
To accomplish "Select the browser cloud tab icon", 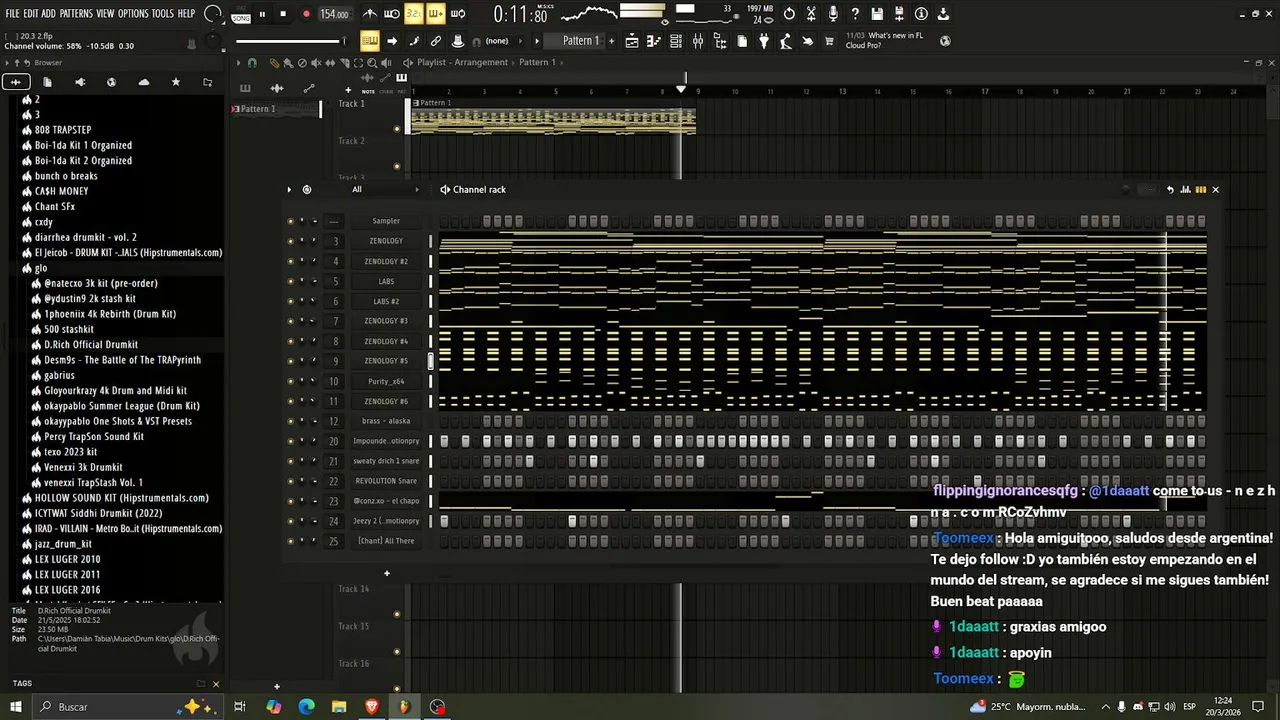I will [143, 82].
